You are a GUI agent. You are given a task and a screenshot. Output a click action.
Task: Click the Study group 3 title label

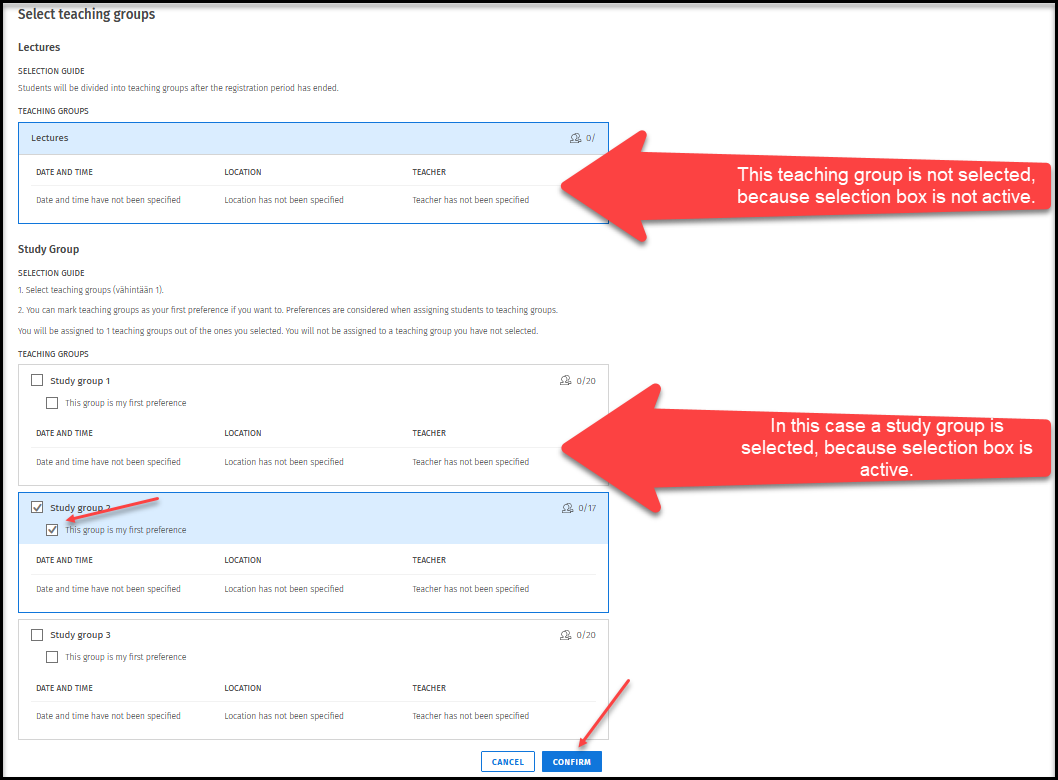coord(80,635)
